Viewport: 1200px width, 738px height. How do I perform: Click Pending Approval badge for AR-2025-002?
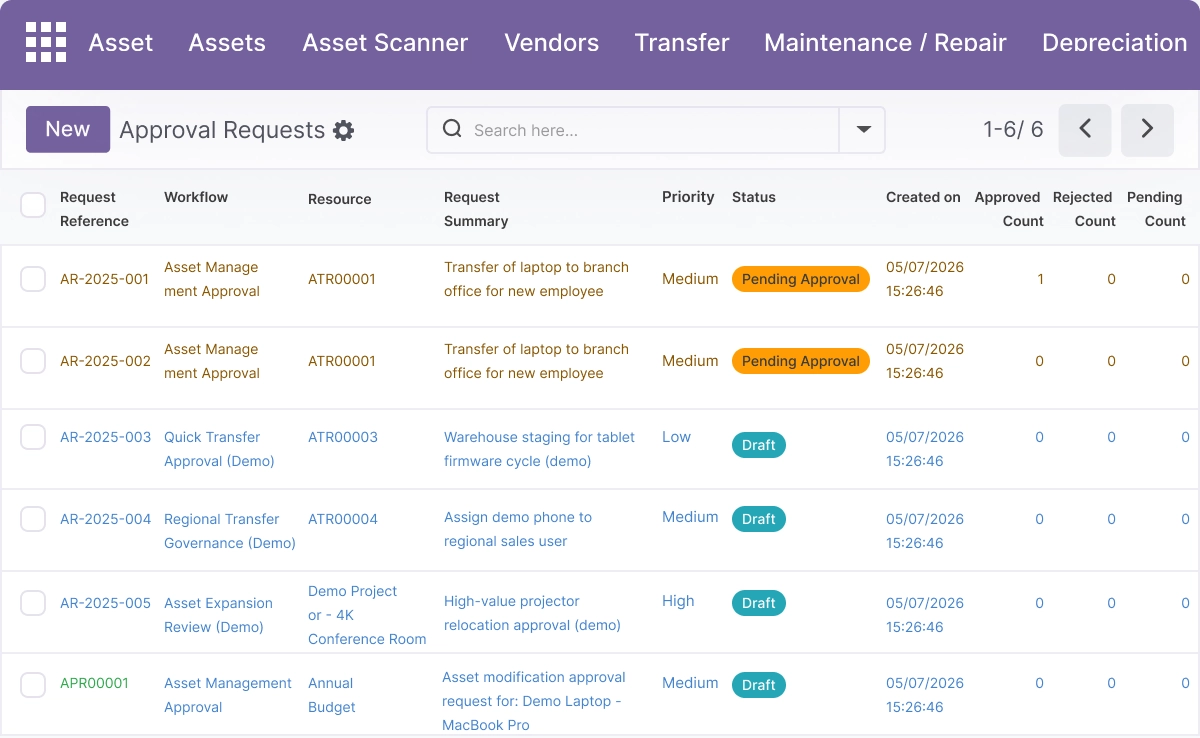801,361
